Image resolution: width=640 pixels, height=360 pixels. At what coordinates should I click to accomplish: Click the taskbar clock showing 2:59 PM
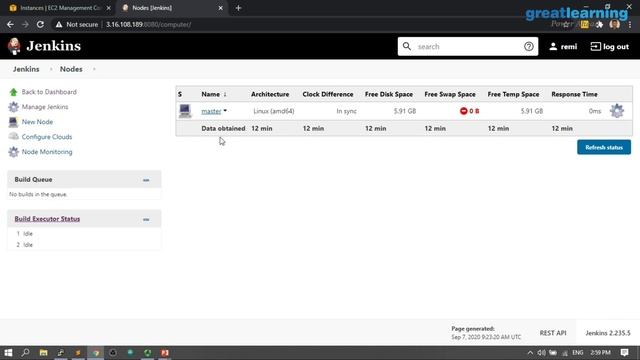tap(600, 353)
